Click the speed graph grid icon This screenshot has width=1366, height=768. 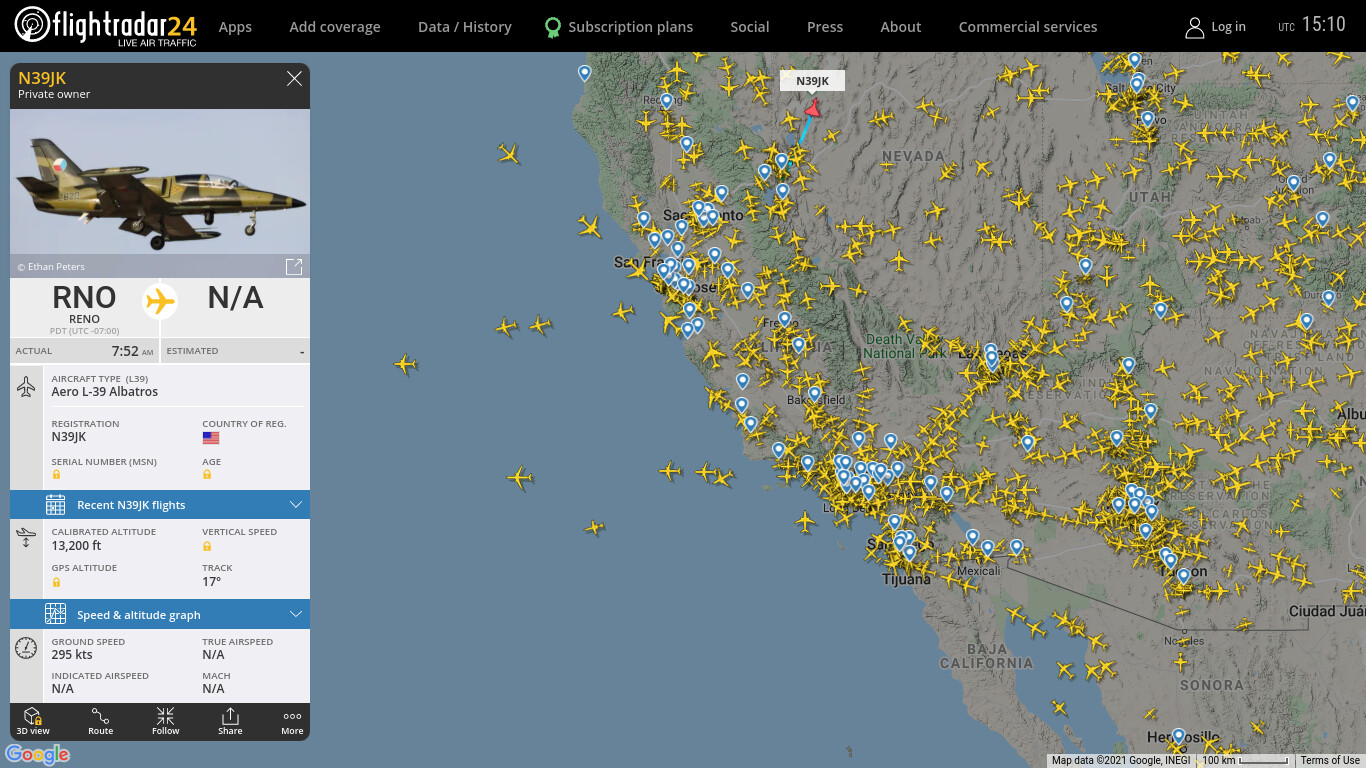(x=55, y=615)
